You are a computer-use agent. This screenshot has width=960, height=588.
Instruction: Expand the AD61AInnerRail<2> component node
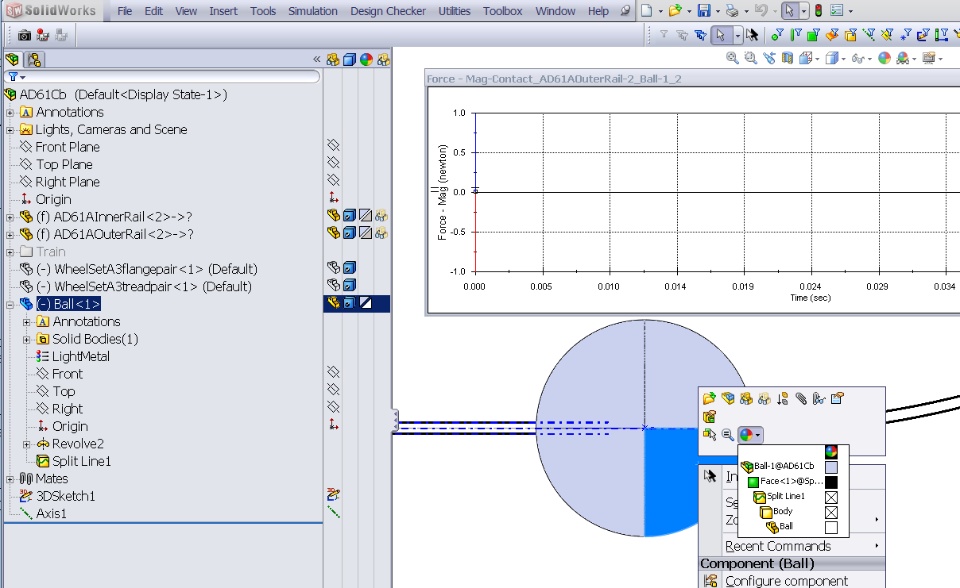coord(10,217)
